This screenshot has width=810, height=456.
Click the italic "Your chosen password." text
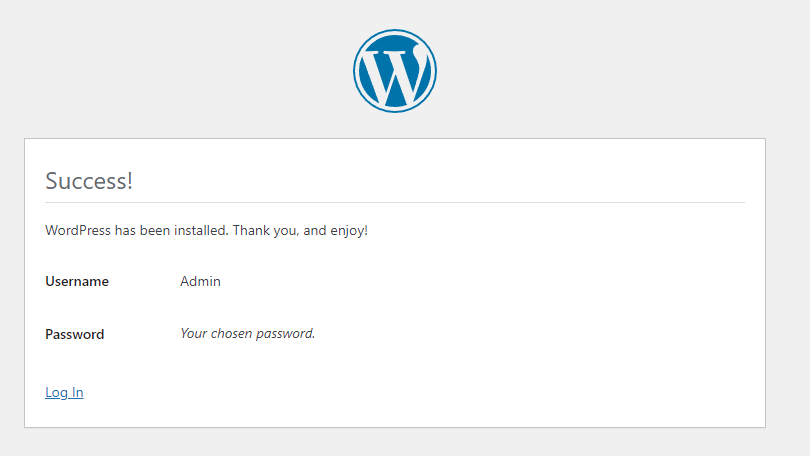click(247, 333)
